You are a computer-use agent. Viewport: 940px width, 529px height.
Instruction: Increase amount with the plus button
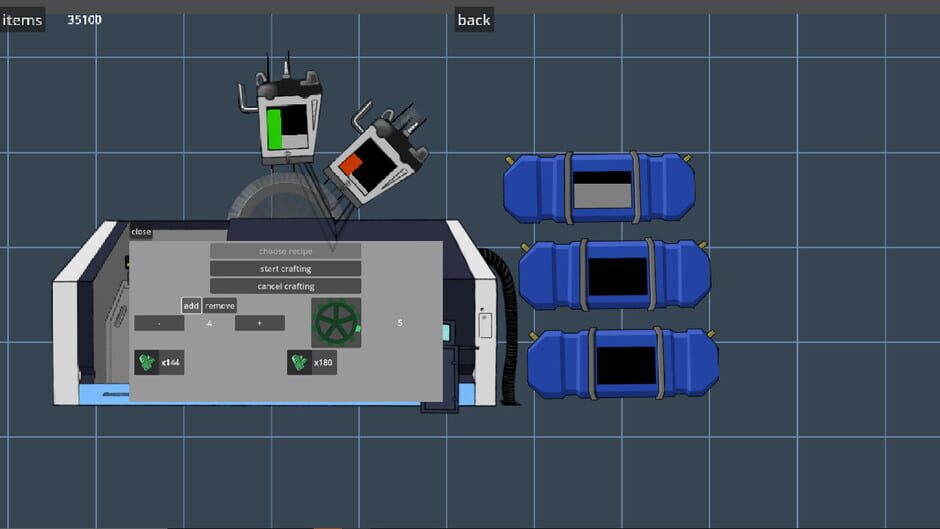pos(260,323)
